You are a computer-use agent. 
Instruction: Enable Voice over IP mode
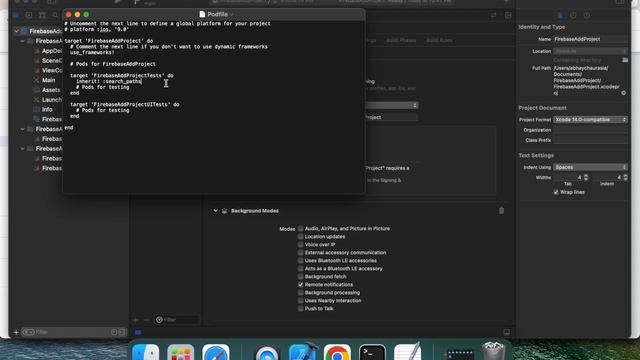(x=301, y=244)
